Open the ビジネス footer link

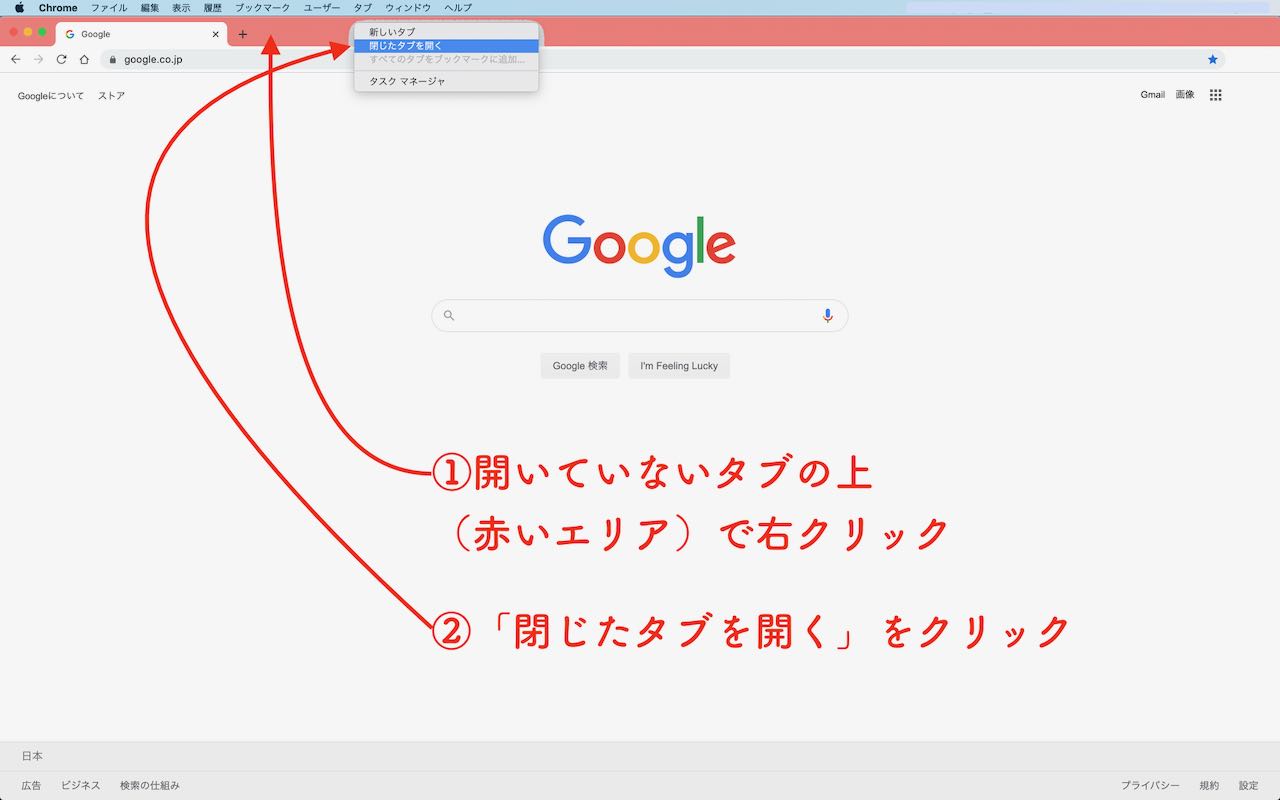(81, 786)
